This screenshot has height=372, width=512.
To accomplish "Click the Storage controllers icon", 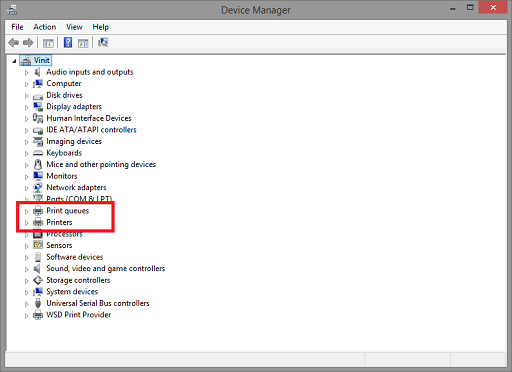I will click(x=38, y=280).
